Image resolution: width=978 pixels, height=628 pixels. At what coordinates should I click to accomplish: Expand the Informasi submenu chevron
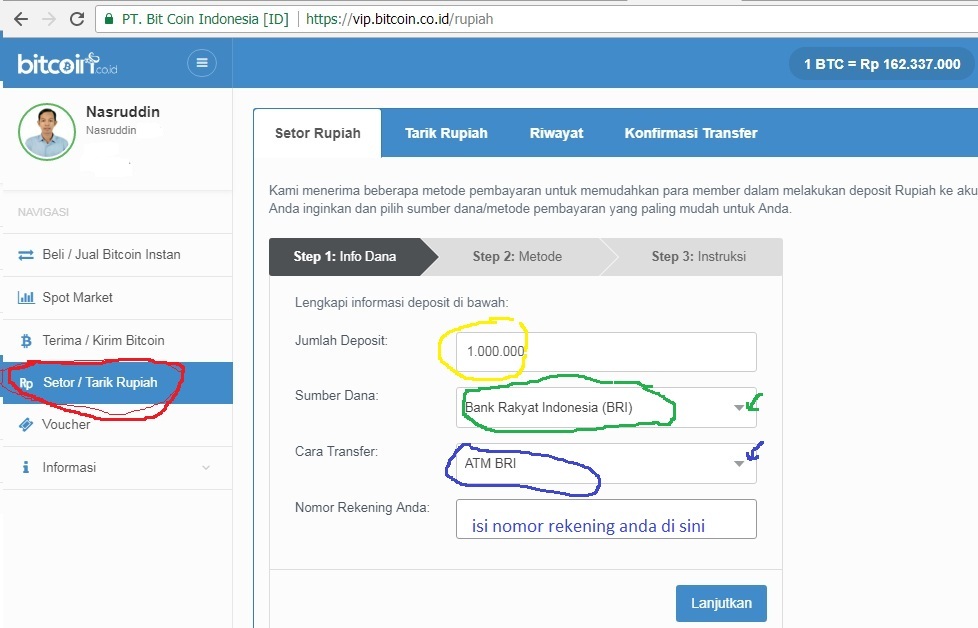point(206,468)
